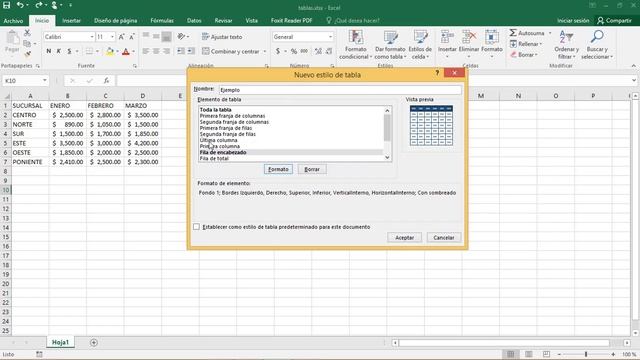Click Cancelar in the table style dialog
Screen dimensions: 640x360
pyautogui.click(x=444, y=238)
